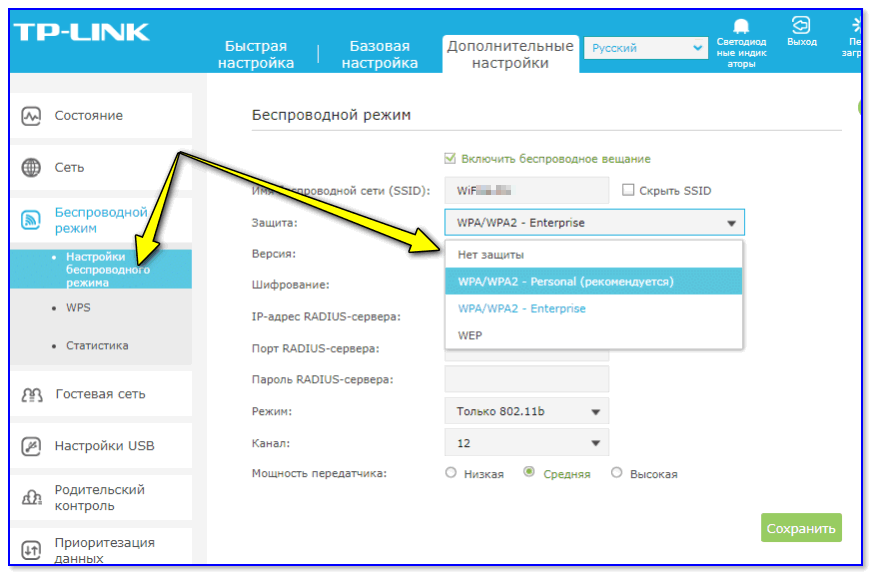Image resolution: width=871 pixels, height=574 pixels.
Task: Click the Сохранить button
Action: pyautogui.click(x=801, y=528)
